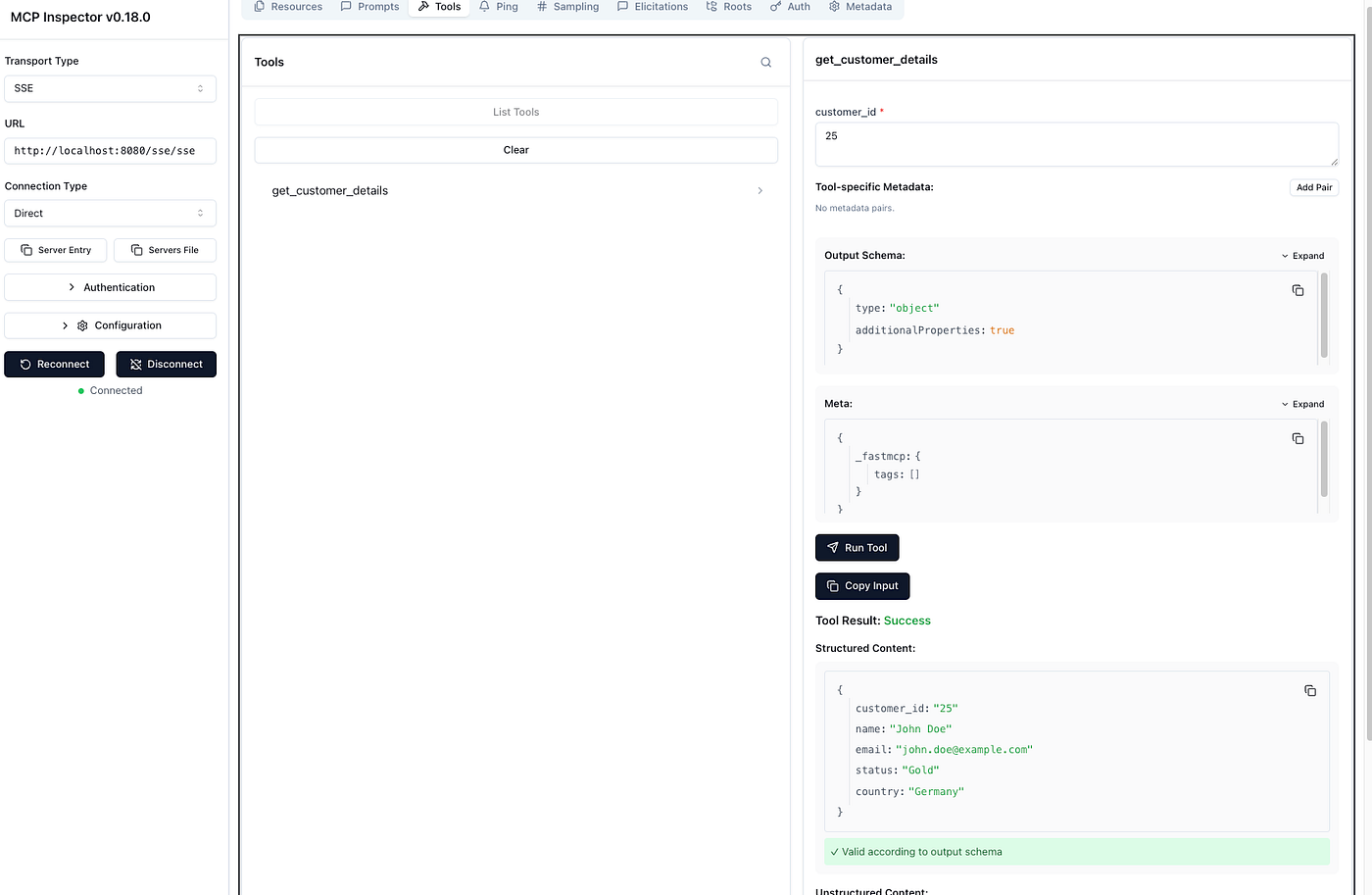Open the Elicitations tab
1372x895 pixels.
pos(653,7)
